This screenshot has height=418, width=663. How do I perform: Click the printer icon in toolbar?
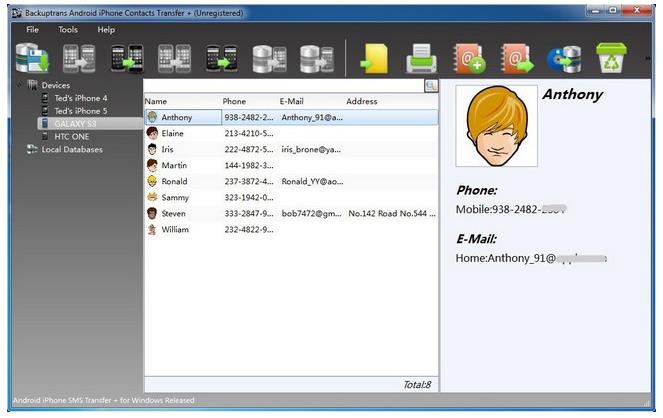click(x=422, y=59)
